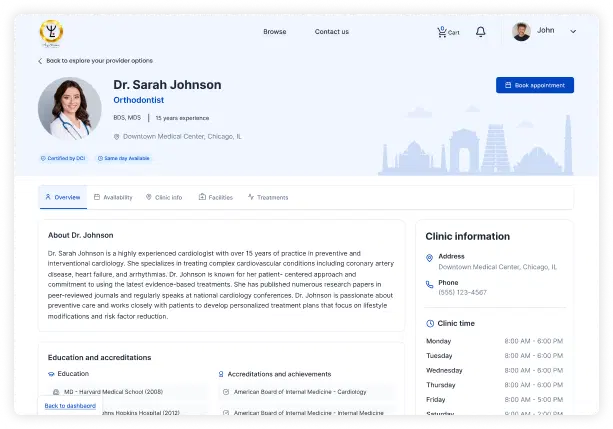Click the notification bell icon
Viewport: 613px width, 429px height.
pyautogui.click(x=480, y=32)
